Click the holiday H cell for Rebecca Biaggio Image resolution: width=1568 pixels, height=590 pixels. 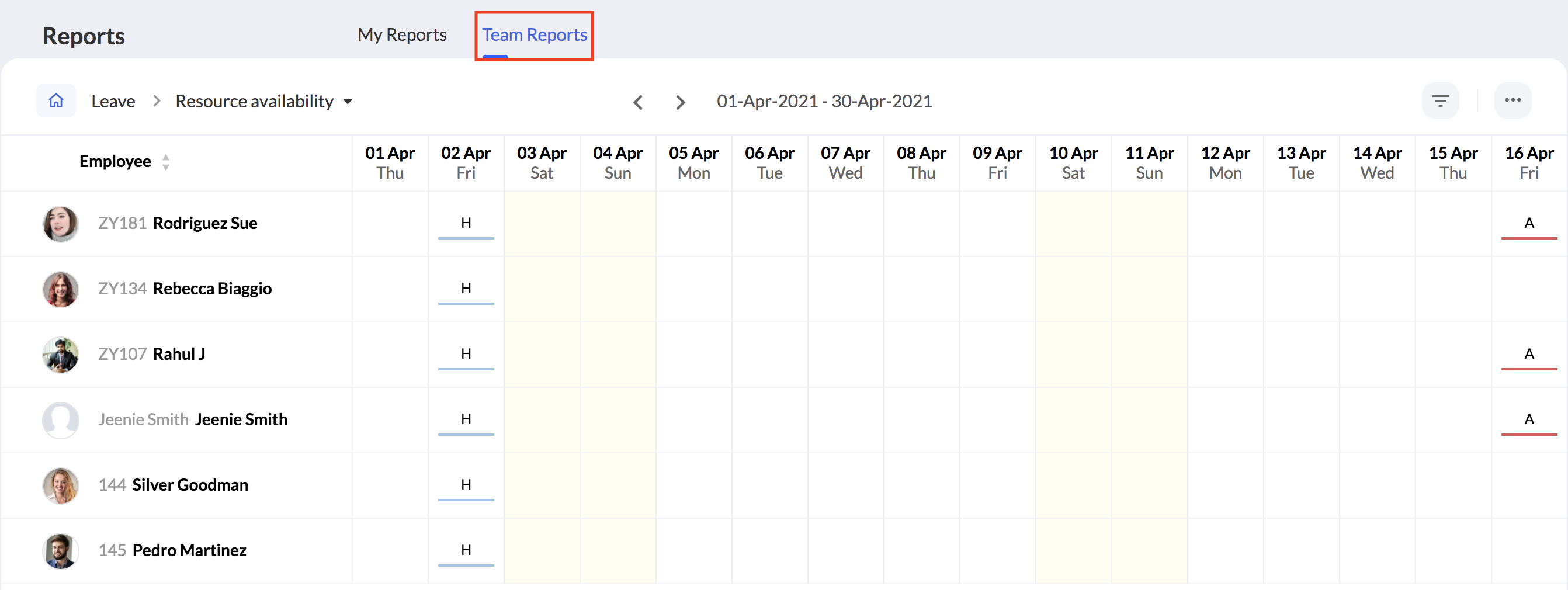tap(466, 289)
